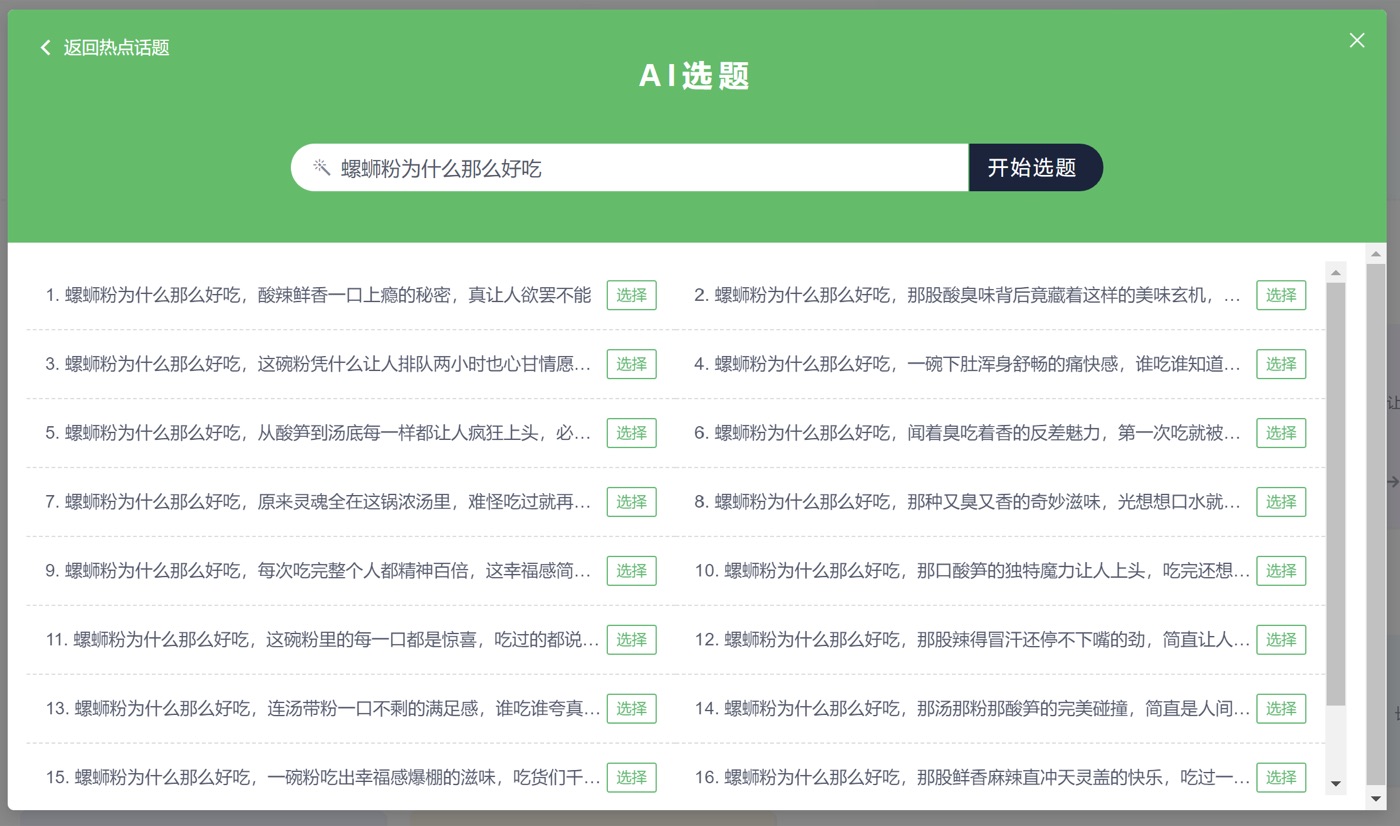Pick topic 4 using 选择 button
The image size is (1400, 826).
pos(1281,364)
